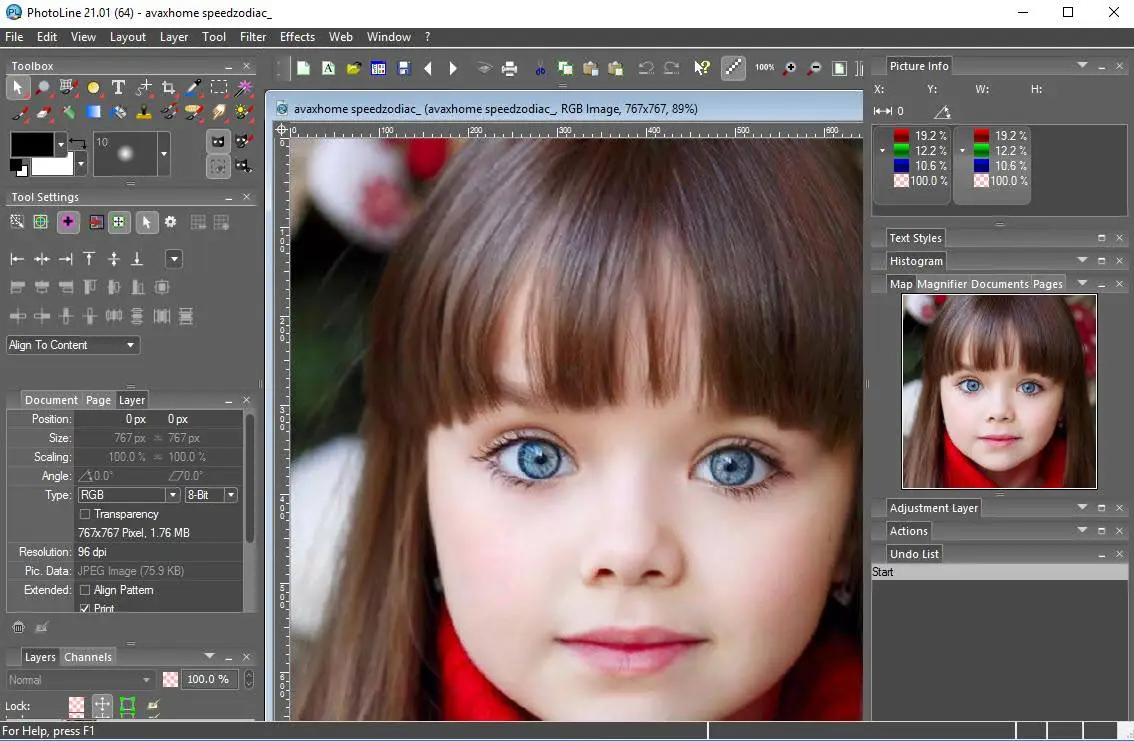Open alignment options dropdown arrow in Tool Settings
1134x741 pixels.
click(x=174, y=259)
